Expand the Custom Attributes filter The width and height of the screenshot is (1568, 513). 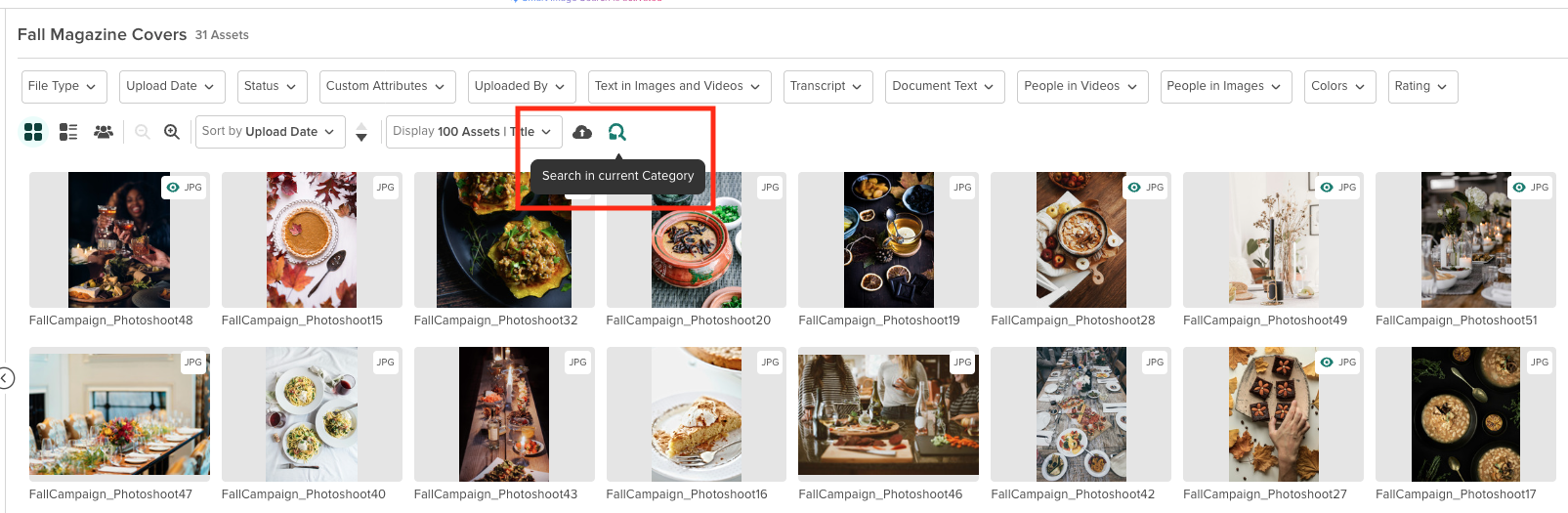(x=387, y=87)
